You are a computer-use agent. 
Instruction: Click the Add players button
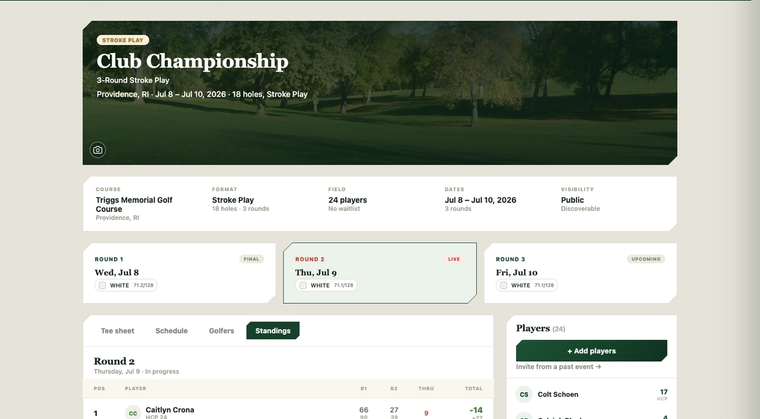tap(591, 351)
